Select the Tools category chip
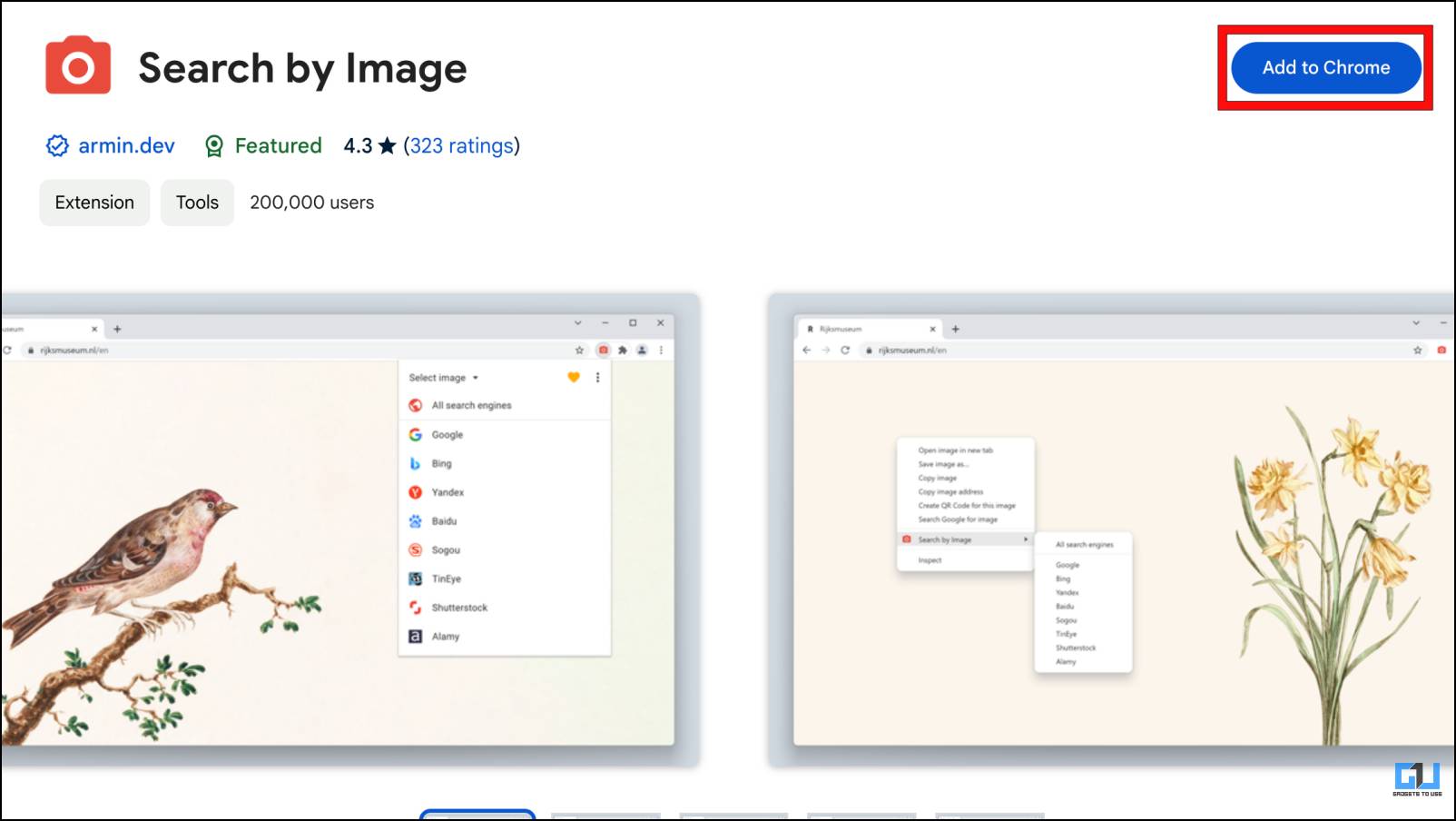Image resolution: width=1456 pixels, height=821 pixels. pyautogui.click(x=197, y=203)
